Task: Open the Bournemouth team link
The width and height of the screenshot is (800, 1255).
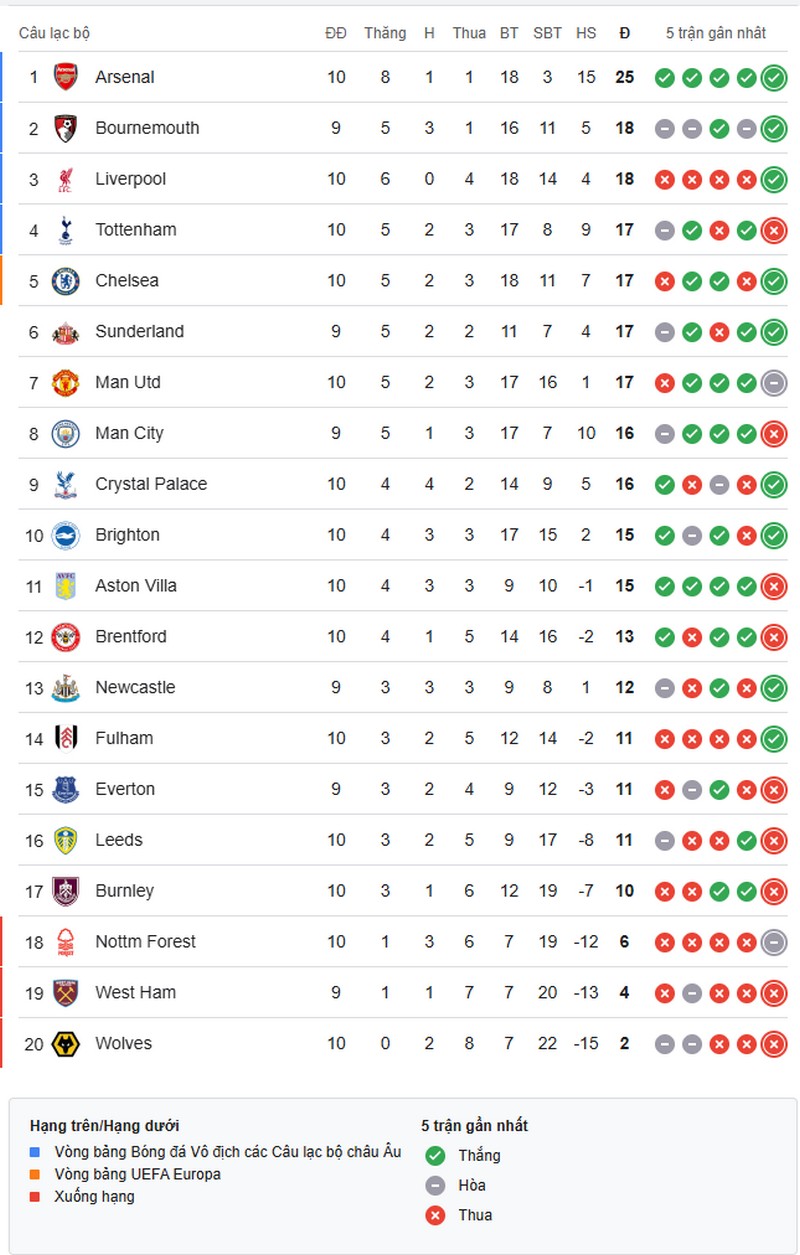Action: 147,128
